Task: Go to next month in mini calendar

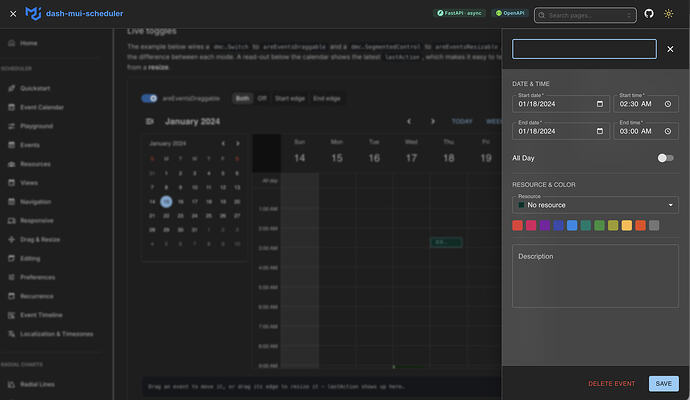Action: [238, 143]
